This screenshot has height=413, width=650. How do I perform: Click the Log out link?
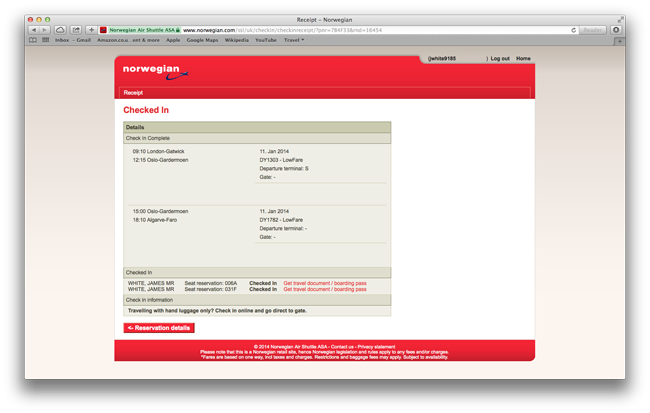(500, 58)
